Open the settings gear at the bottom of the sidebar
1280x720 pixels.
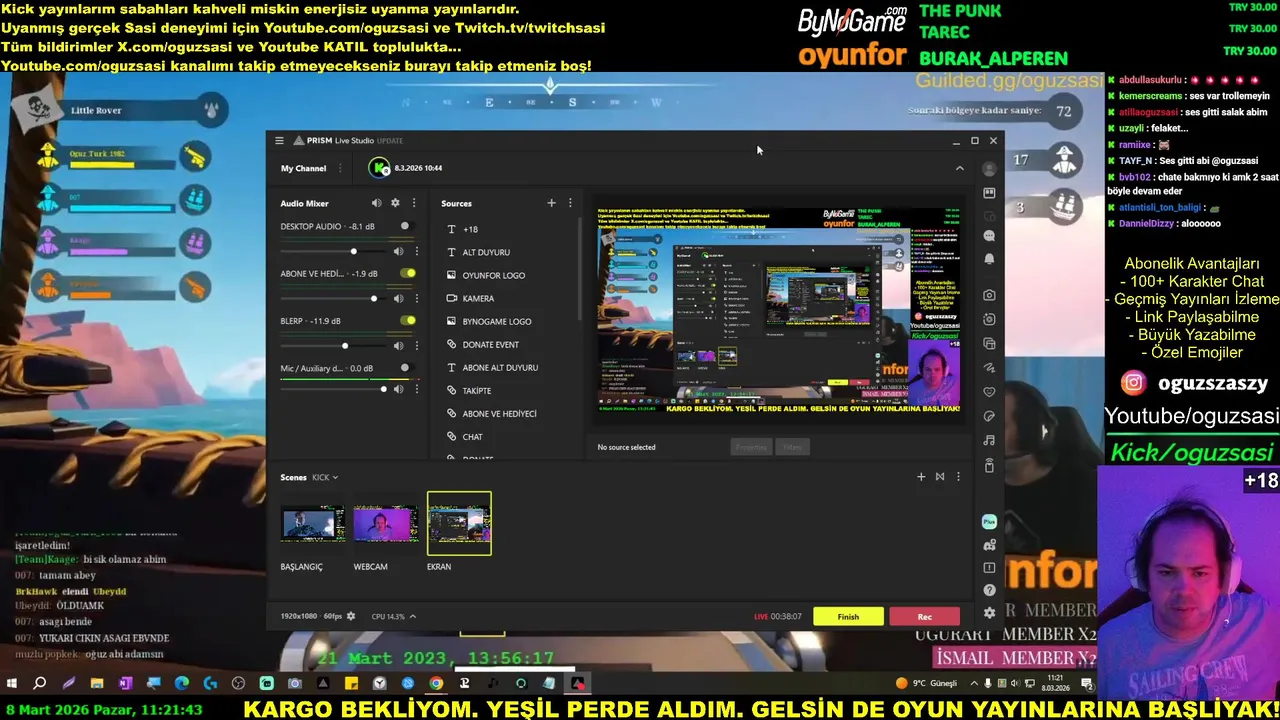[x=989, y=613]
